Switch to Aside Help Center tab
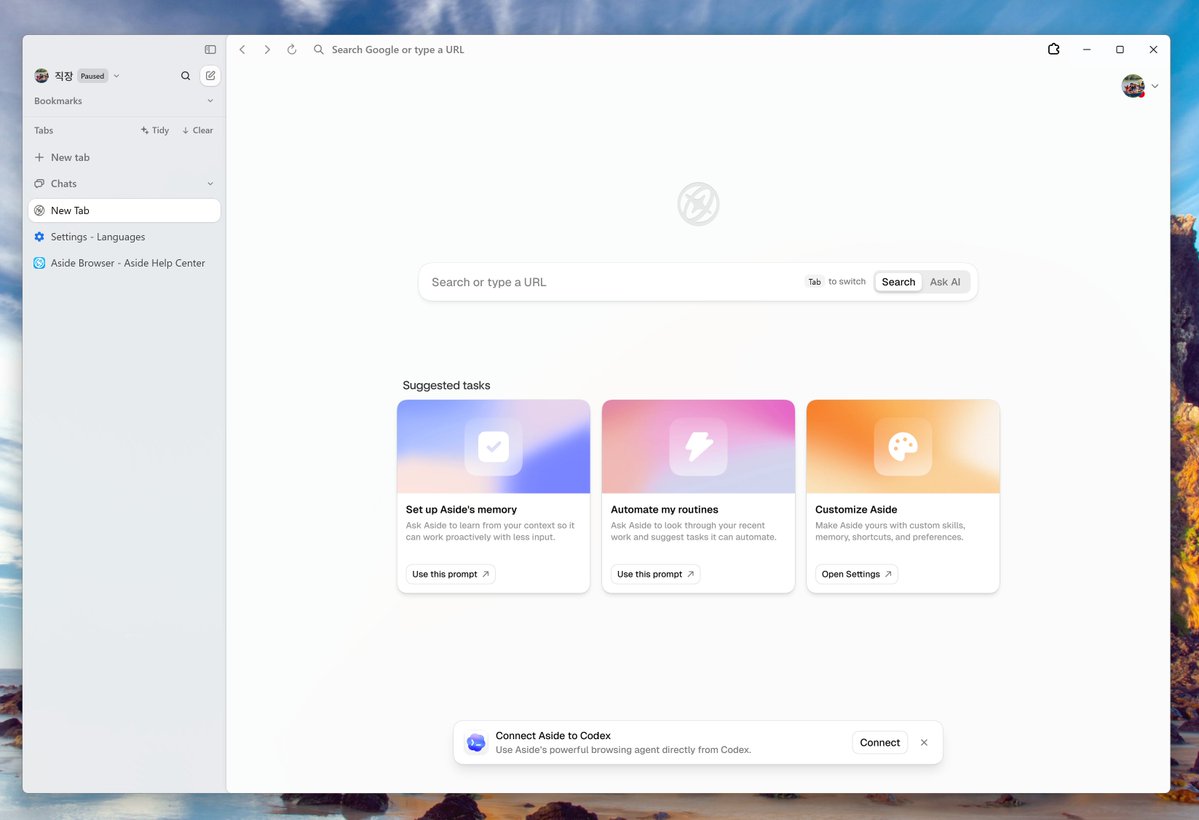1199x820 pixels. [x=125, y=263]
